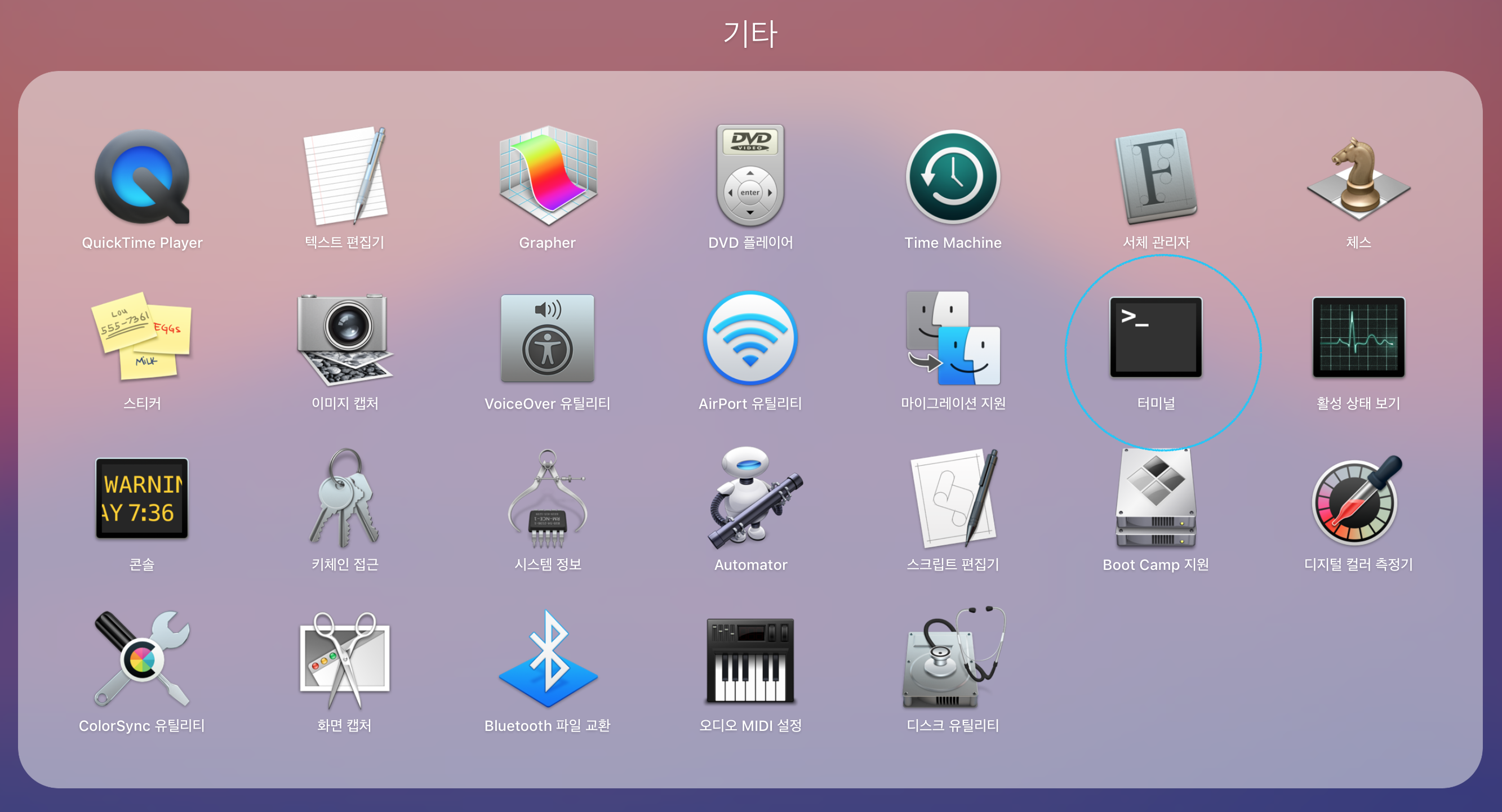The image size is (1502, 812).
Task: Launch the AirPort 유틸리티 Wi-Fi icon
Action: click(750, 338)
